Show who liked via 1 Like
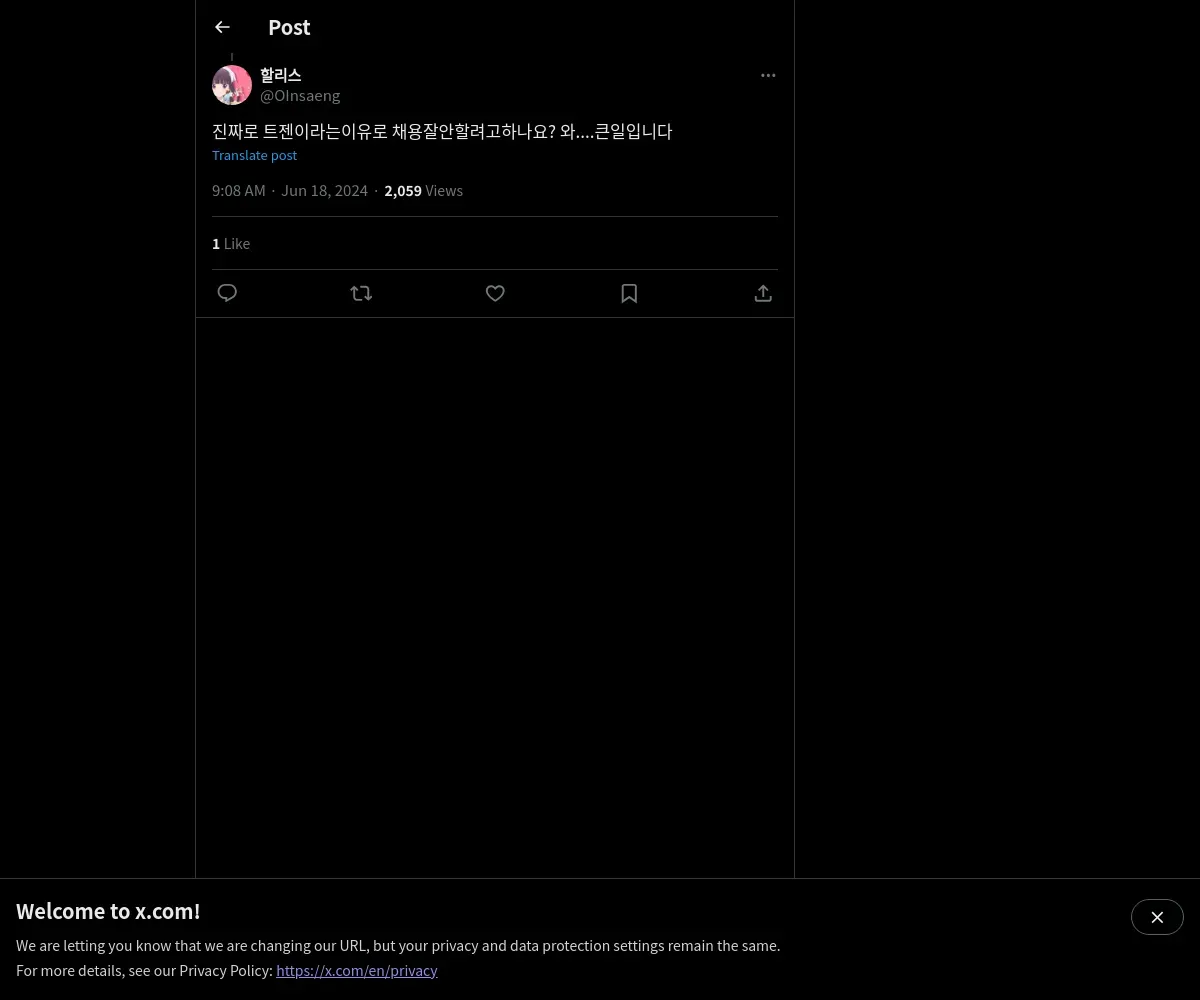The image size is (1200, 1000). click(x=231, y=243)
